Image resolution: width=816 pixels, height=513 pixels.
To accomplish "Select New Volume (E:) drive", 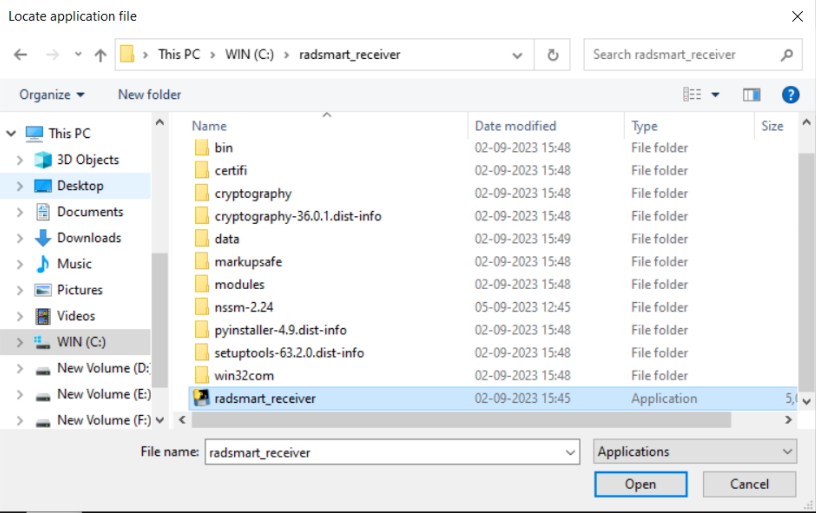I will (x=104, y=394).
